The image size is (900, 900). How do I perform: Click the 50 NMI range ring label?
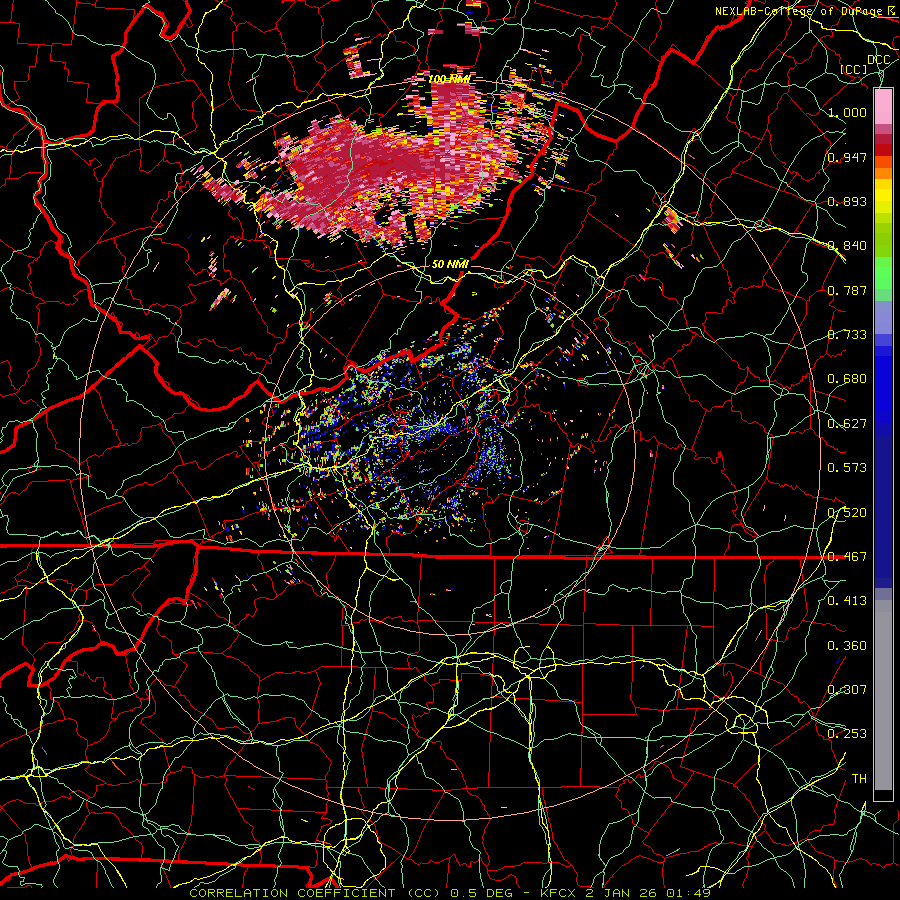pos(450,265)
